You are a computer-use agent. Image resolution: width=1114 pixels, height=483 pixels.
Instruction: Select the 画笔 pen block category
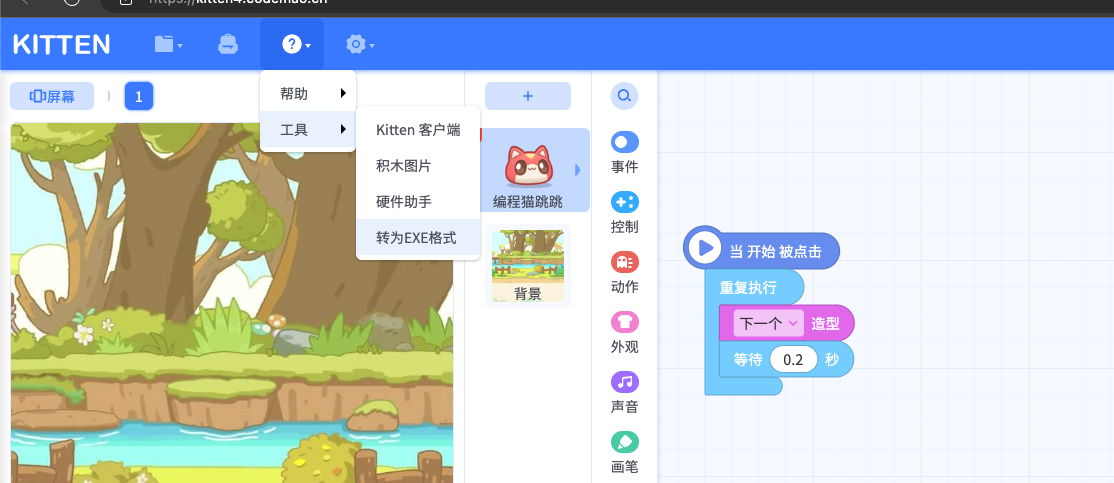(x=624, y=453)
